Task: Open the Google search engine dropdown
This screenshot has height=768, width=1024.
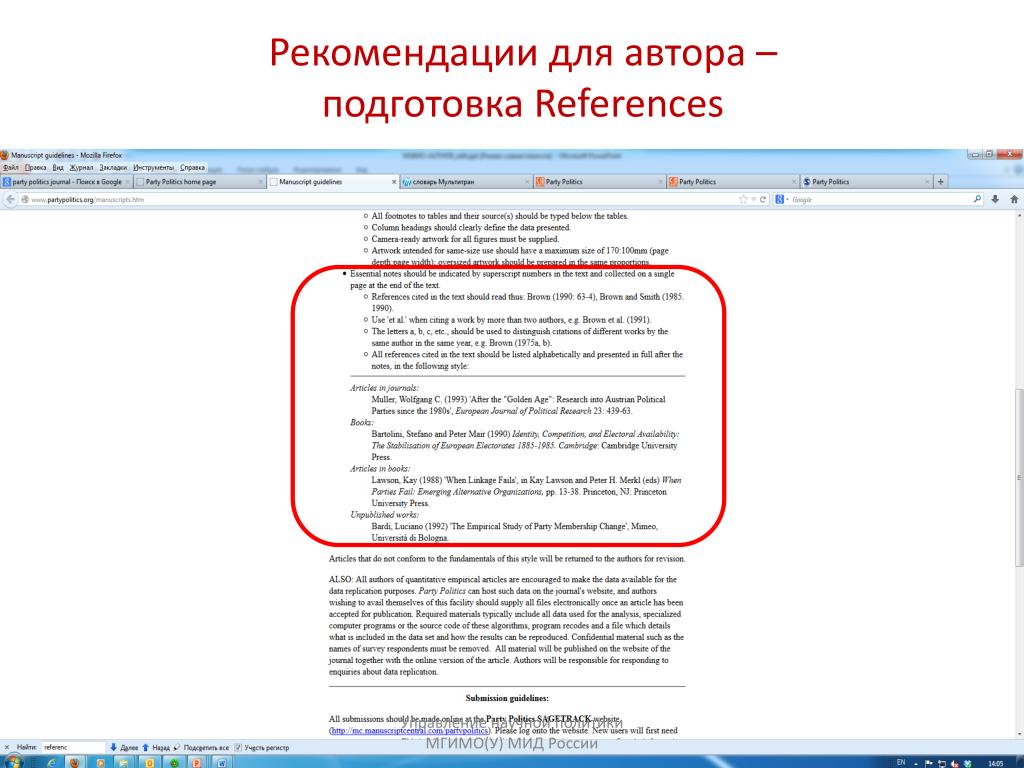Action: coord(782,200)
